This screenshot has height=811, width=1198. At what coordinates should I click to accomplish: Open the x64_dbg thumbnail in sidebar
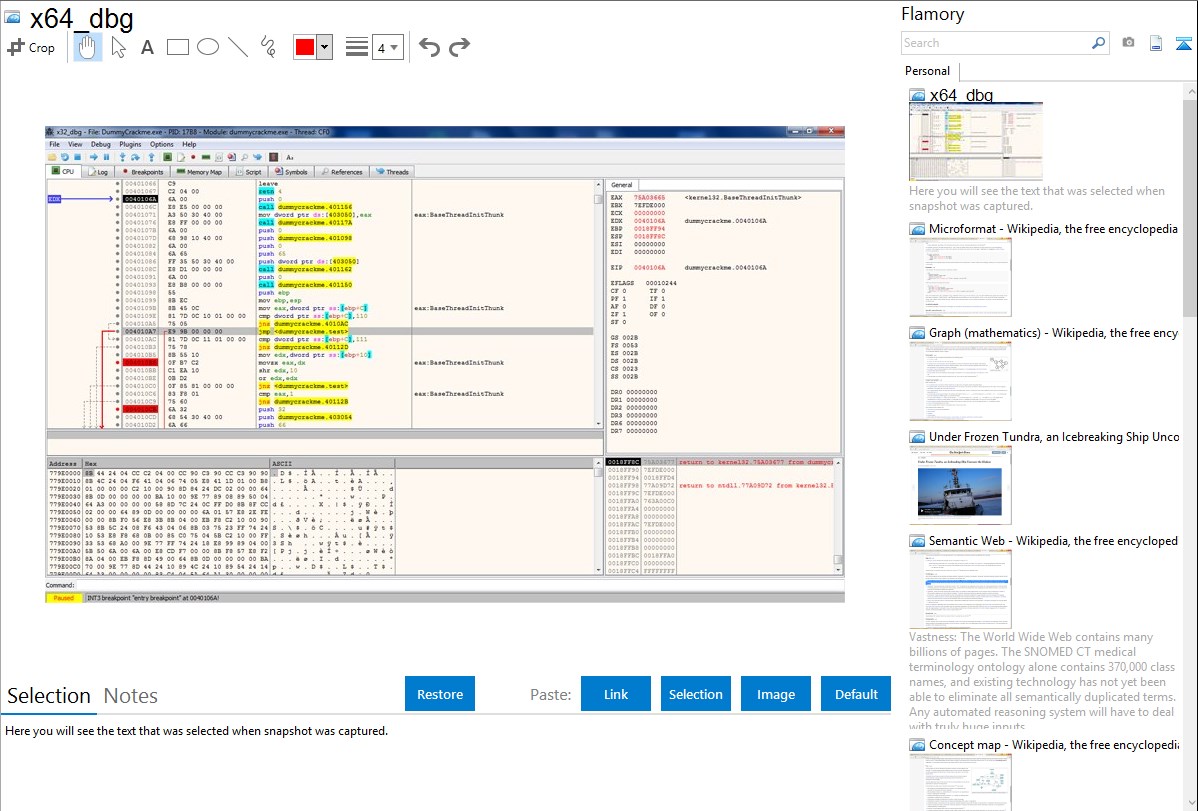[x=976, y=141]
